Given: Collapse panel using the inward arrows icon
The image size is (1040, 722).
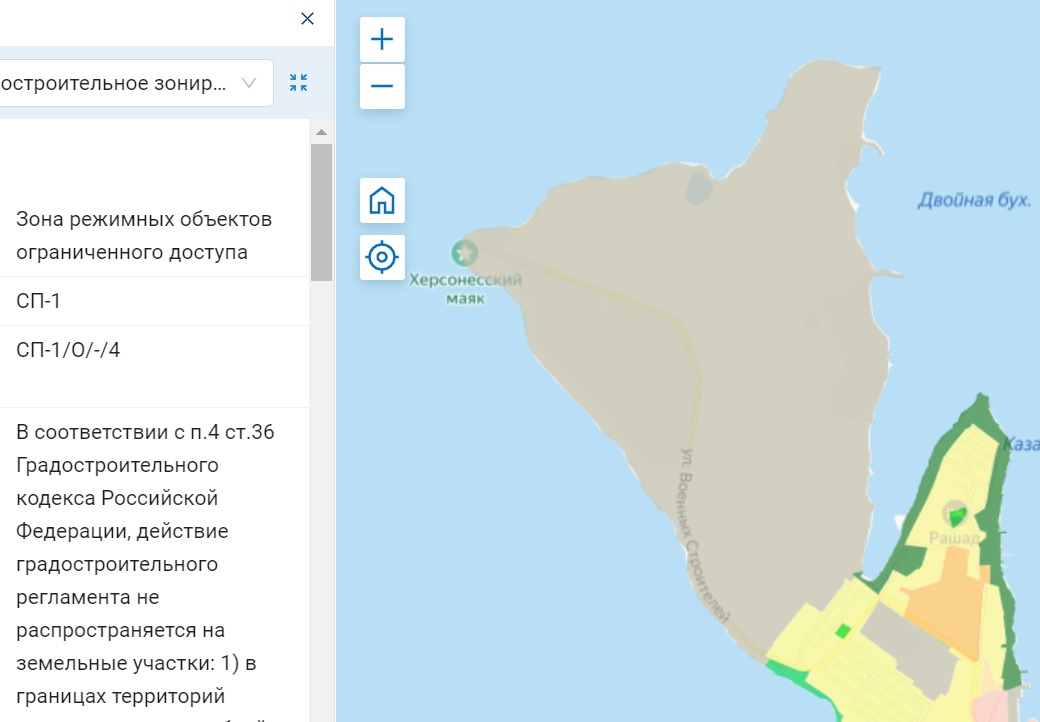Looking at the screenshot, I should [298, 83].
